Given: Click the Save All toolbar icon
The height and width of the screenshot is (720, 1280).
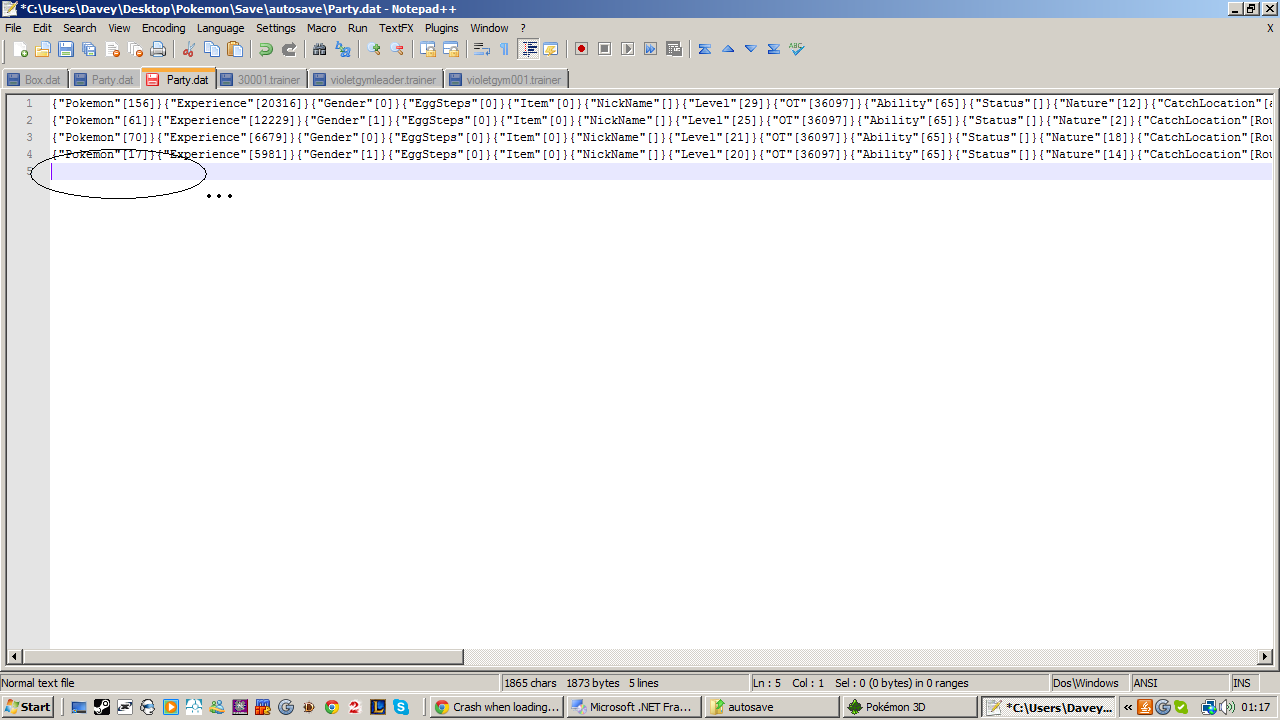Looking at the screenshot, I should point(89,49).
